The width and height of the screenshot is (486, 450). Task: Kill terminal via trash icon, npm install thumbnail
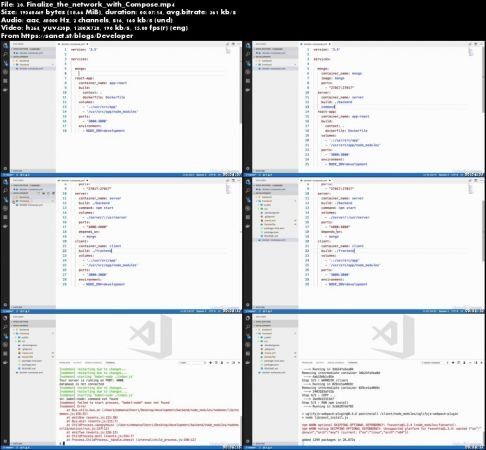click(x=464, y=362)
